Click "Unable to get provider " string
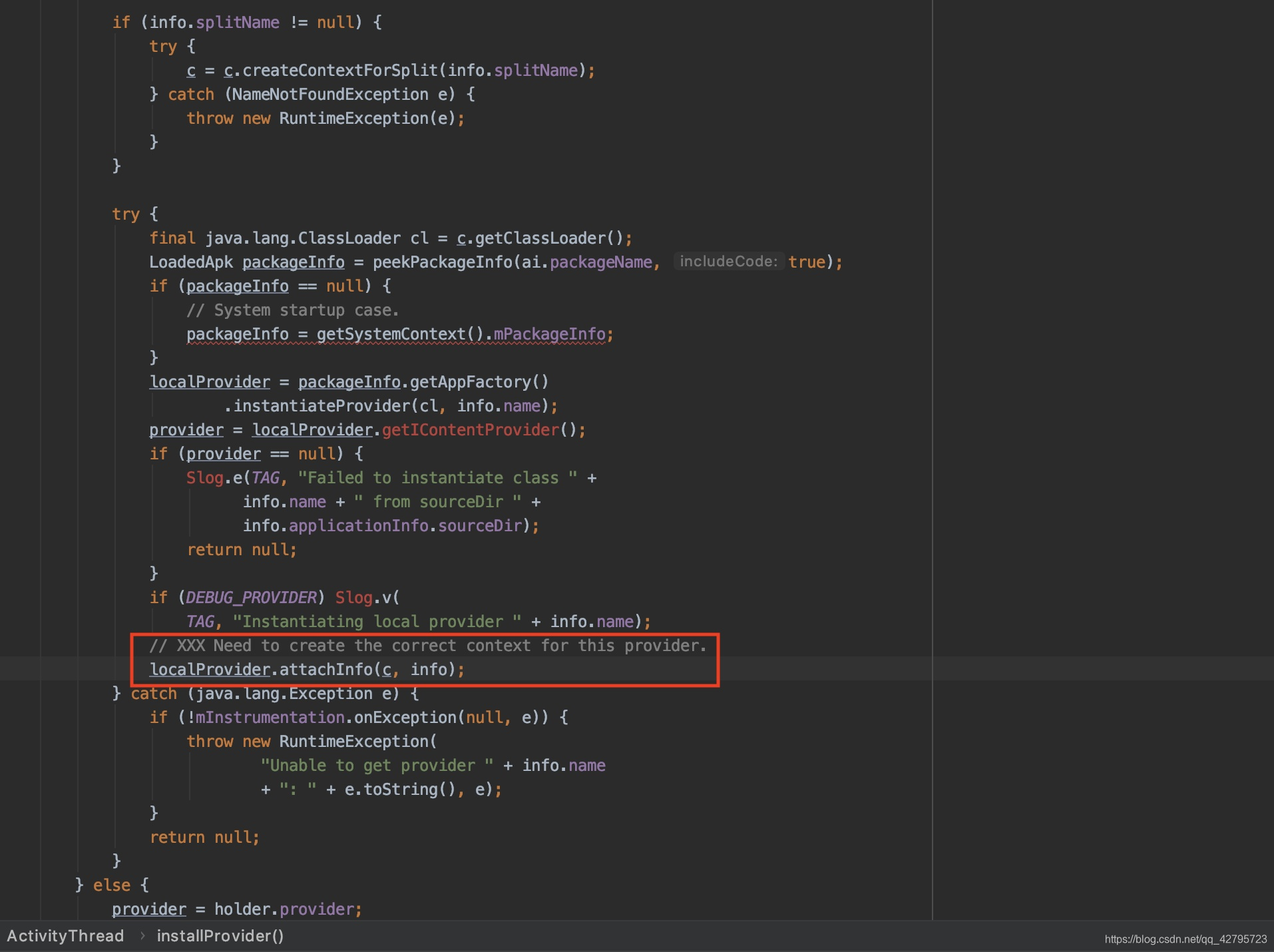 tap(377, 766)
